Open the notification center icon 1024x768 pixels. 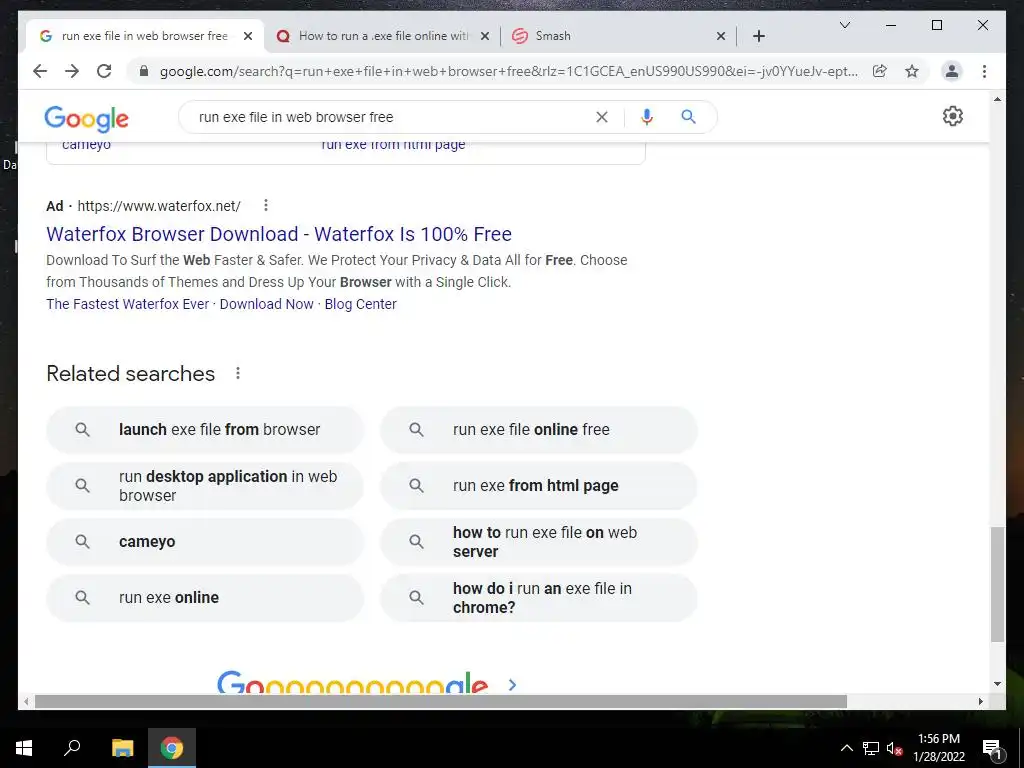pos(992,748)
